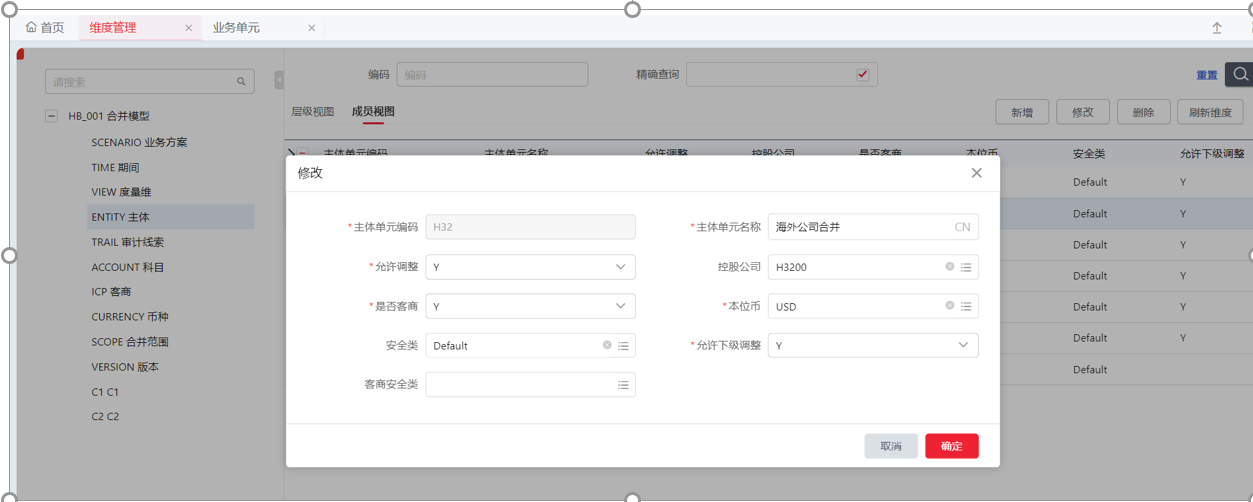This screenshot has height=502, width=1253.
Task: Open list picker icon for 安全类 field
Action: 623,346
